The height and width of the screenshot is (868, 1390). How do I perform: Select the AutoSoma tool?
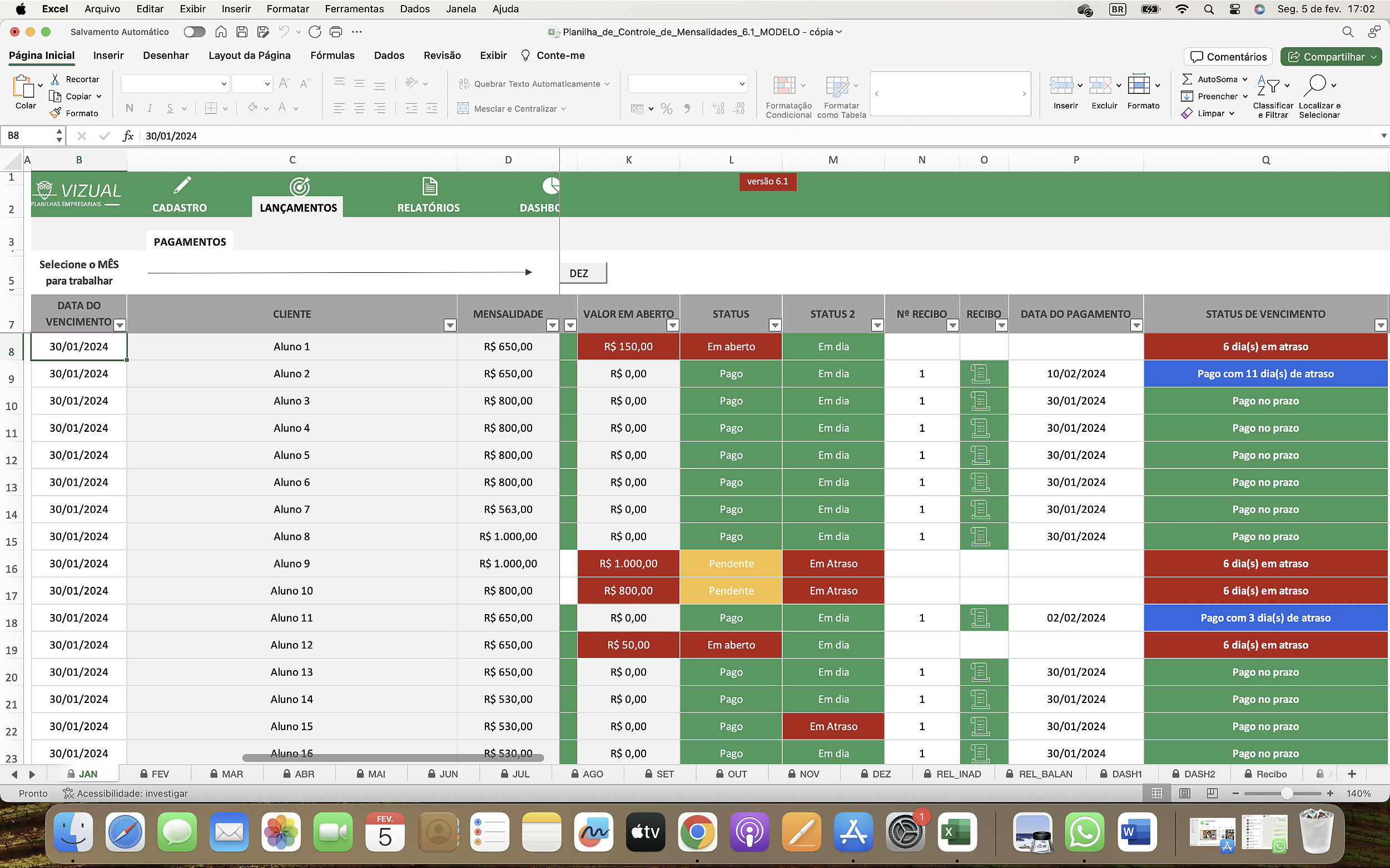pyautogui.click(x=1213, y=79)
